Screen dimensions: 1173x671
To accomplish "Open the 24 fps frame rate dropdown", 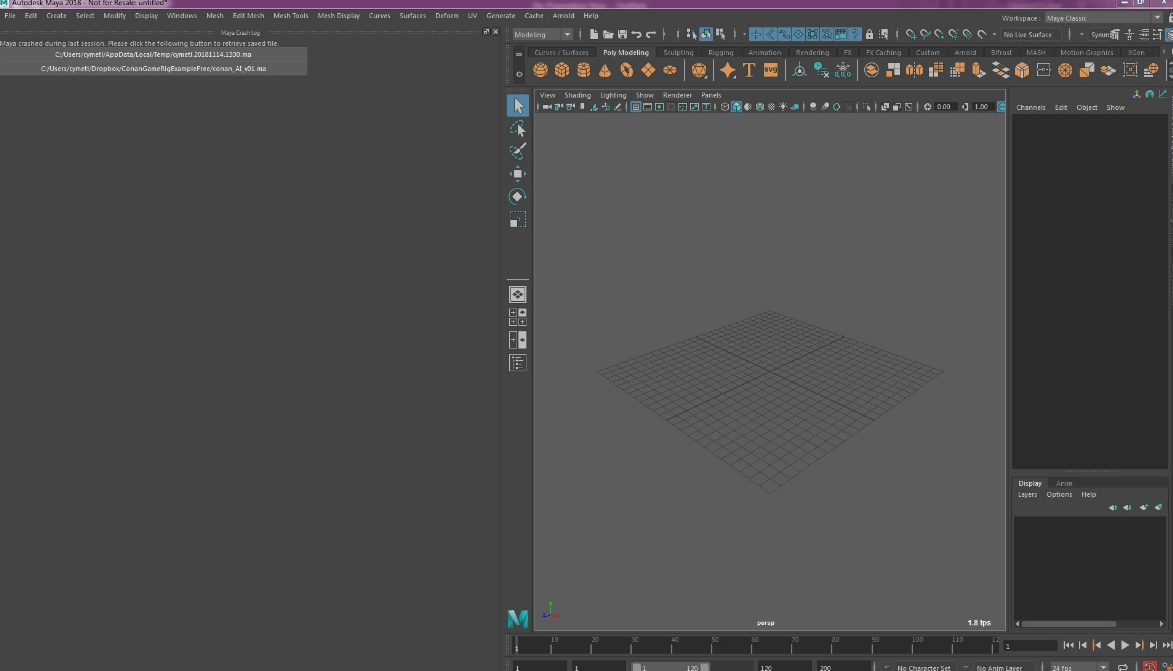I will (x=1079, y=667).
